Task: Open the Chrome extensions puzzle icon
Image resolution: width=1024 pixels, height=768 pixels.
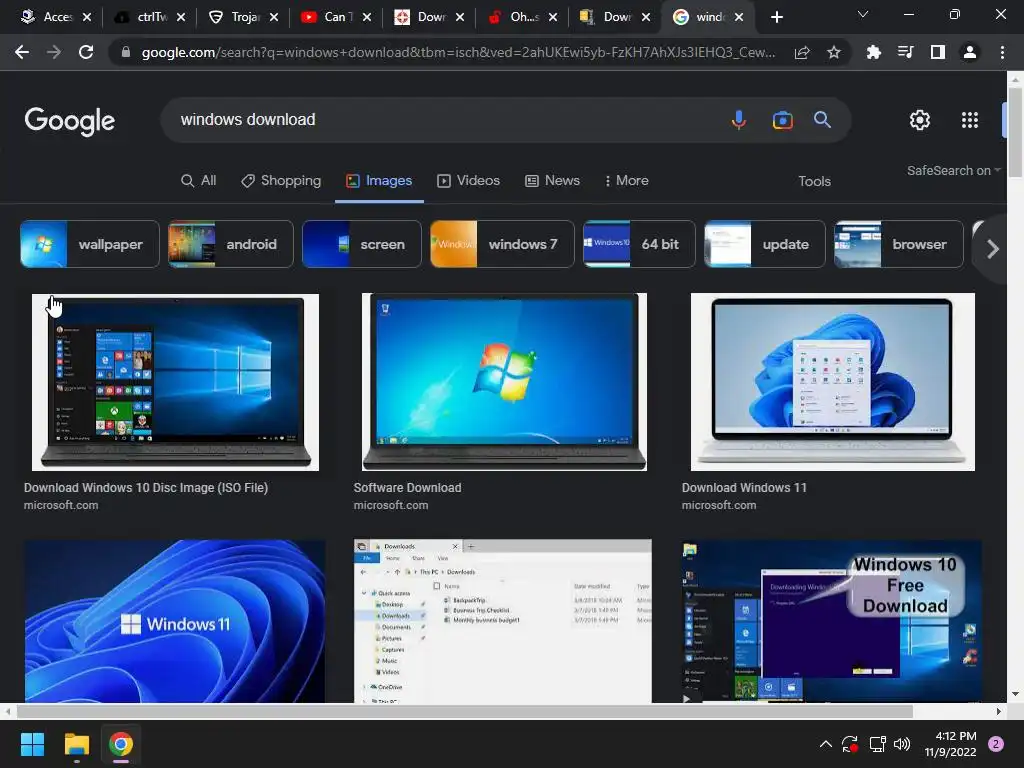Action: coord(873,52)
